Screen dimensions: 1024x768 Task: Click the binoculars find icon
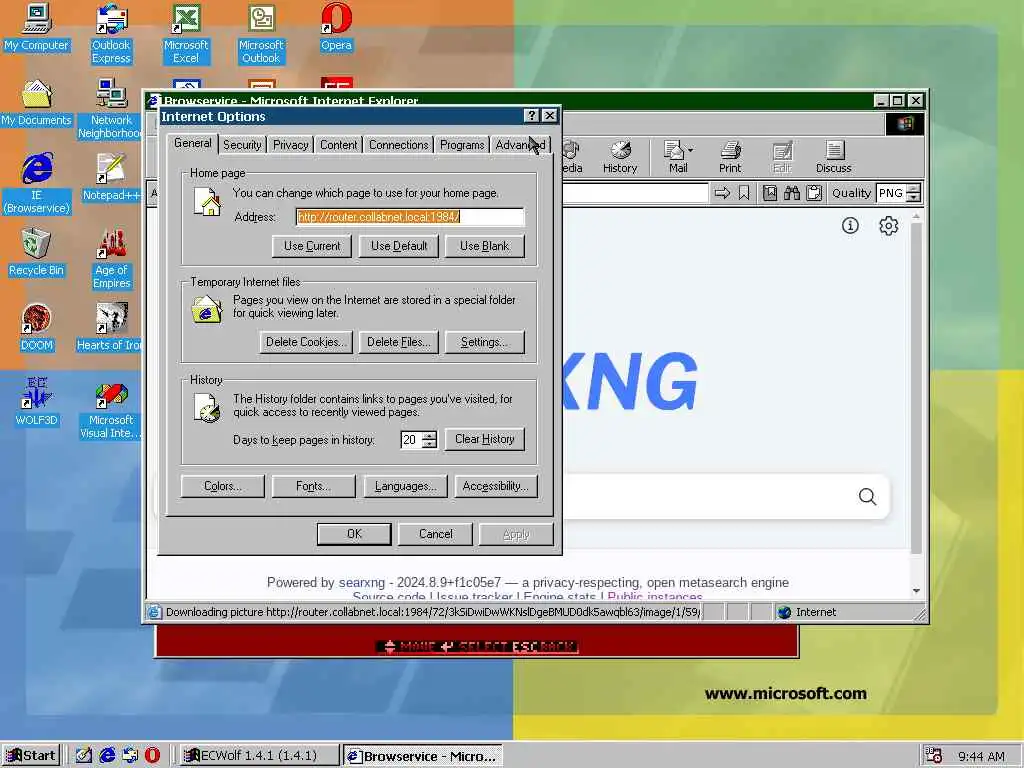(x=792, y=193)
